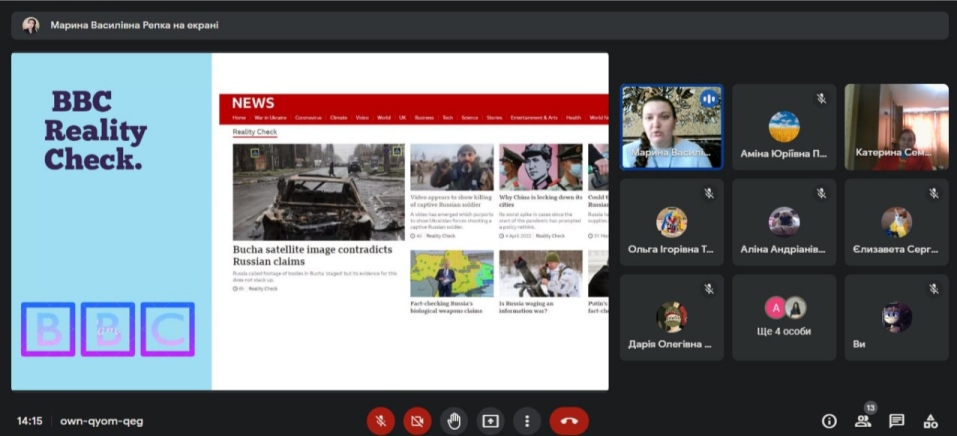Raise hand in the meeting
957x436 pixels.
(x=454, y=421)
